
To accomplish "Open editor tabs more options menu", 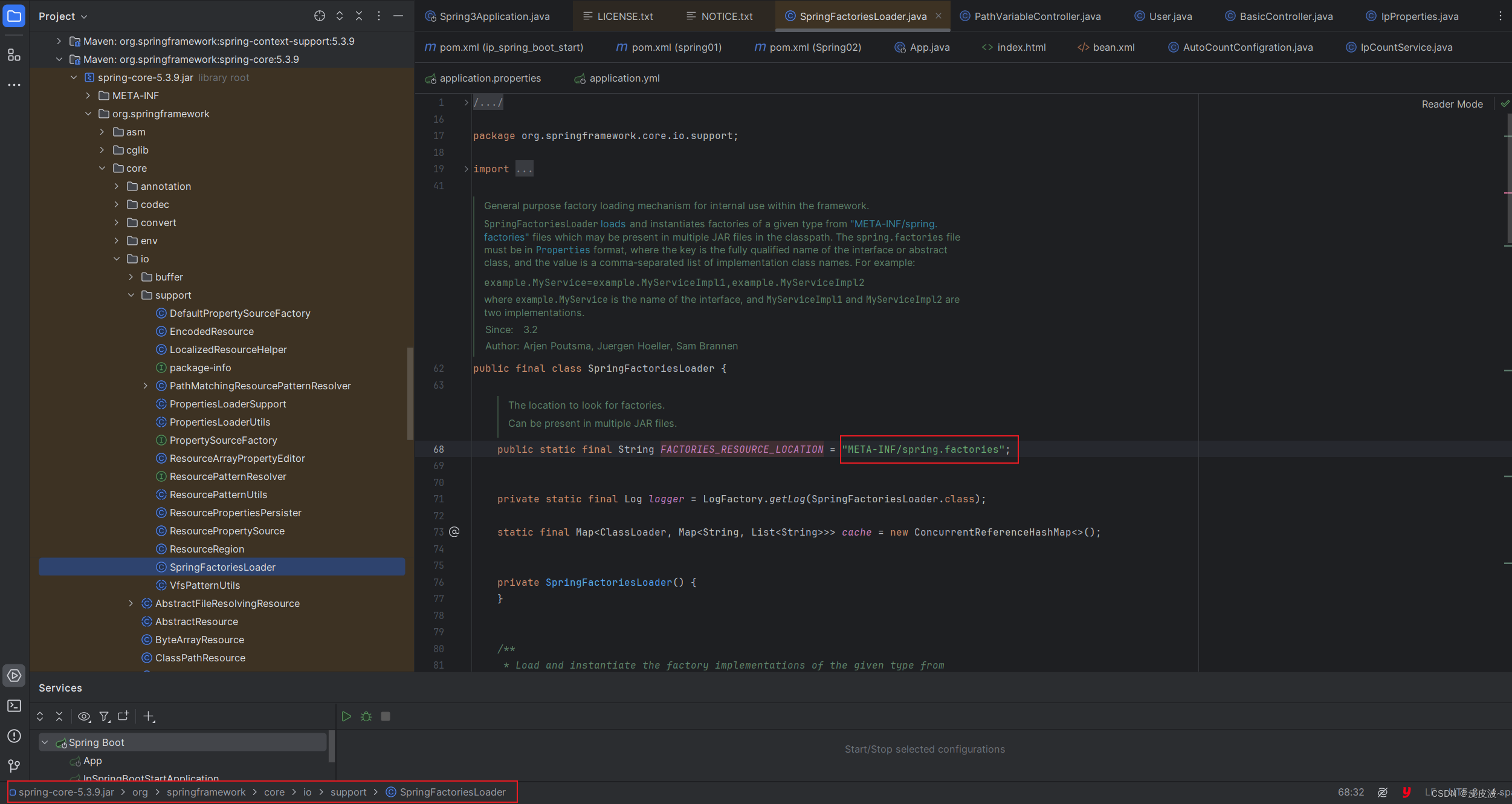I will [x=1500, y=16].
